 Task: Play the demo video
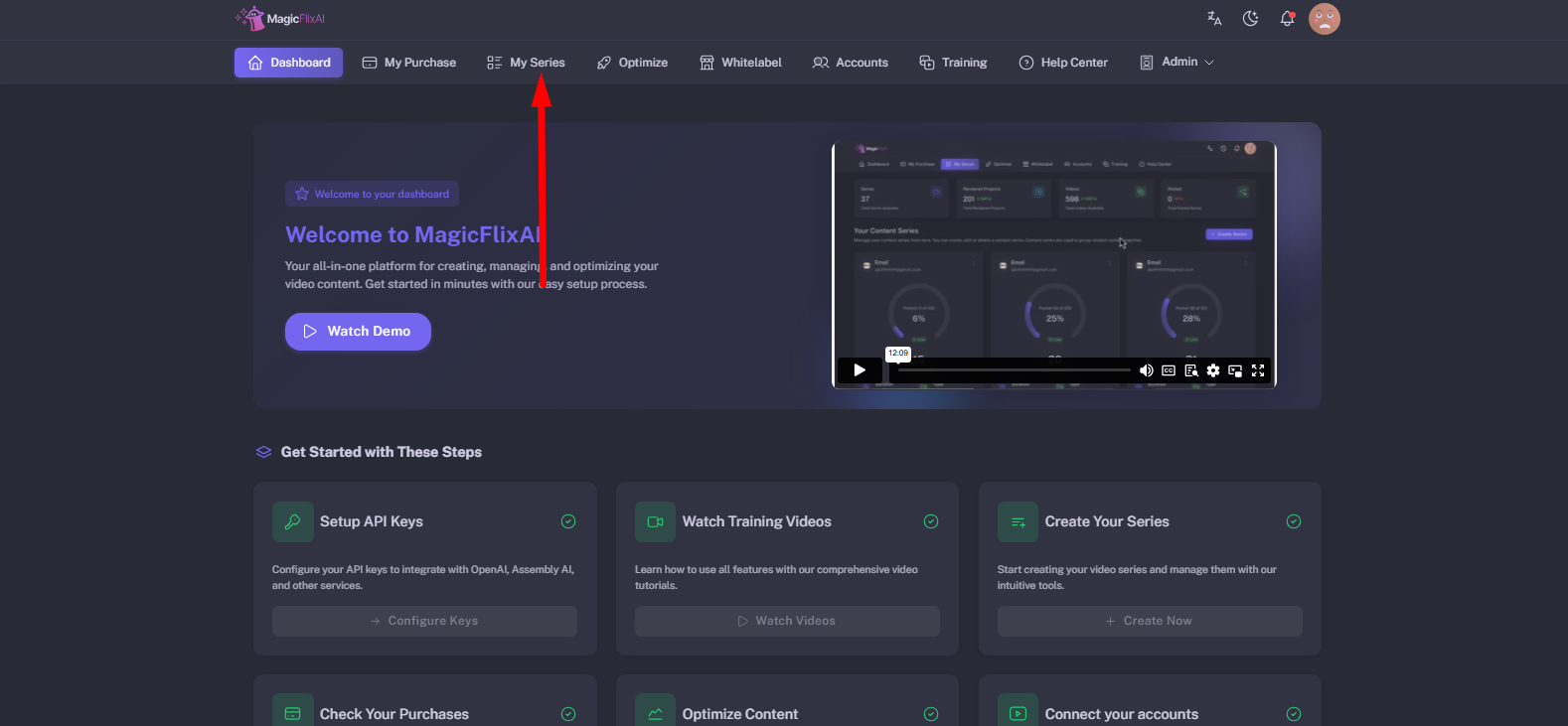860,370
